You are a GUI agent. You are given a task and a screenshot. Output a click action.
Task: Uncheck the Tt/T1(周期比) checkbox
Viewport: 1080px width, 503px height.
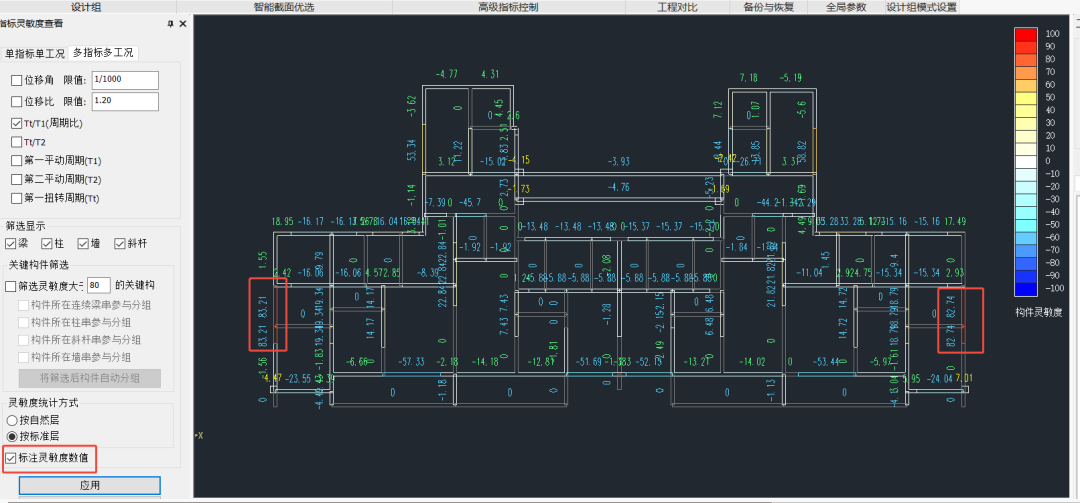click(x=16, y=123)
